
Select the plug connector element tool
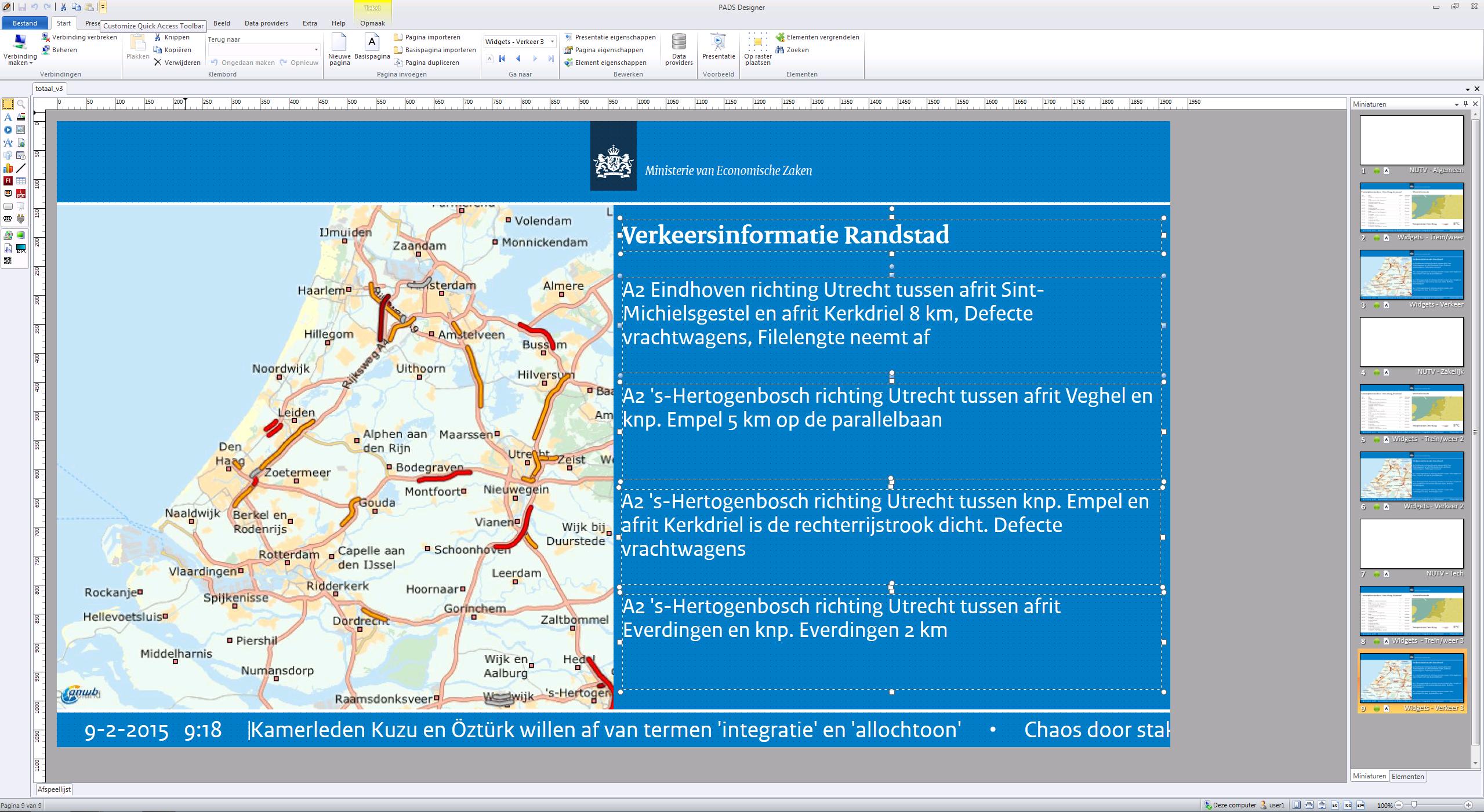pos(21,219)
